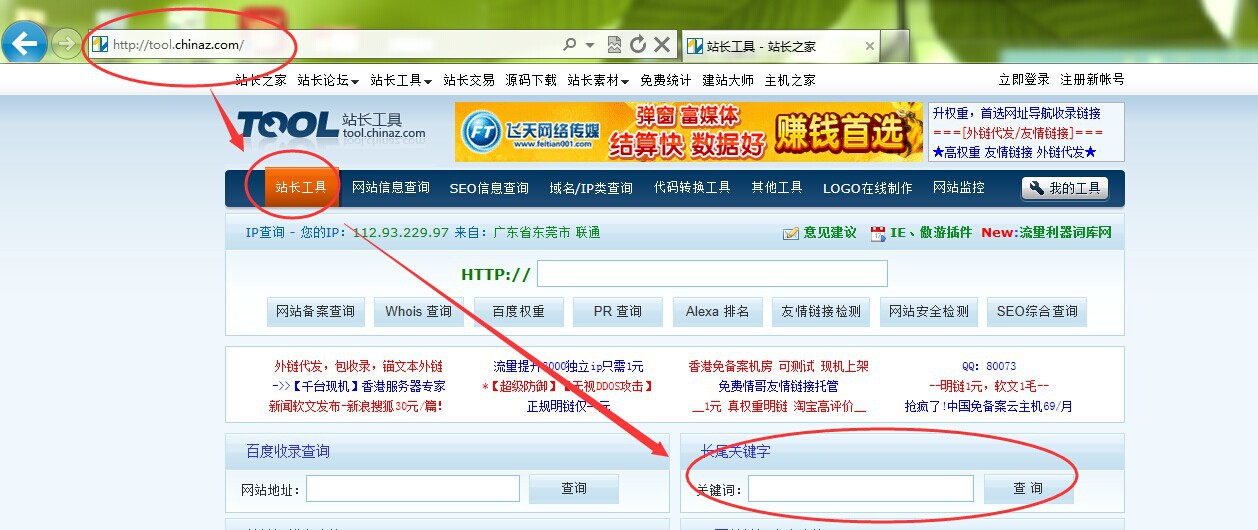Image resolution: width=1258 pixels, height=530 pixels.
Task: Click the TOOL 站长工具 logo
Action: [x=331, y=126]
